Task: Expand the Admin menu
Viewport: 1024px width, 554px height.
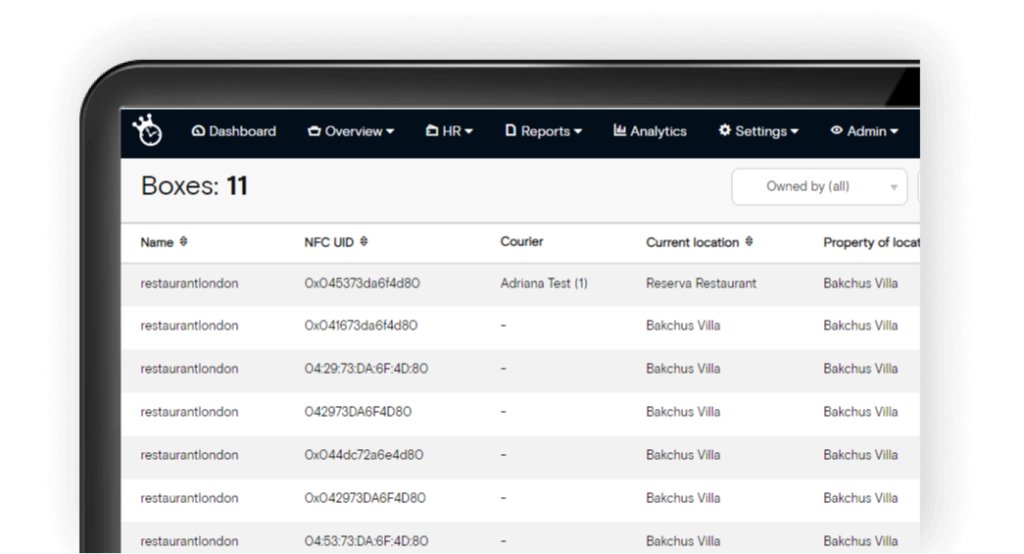Action: click(x=864, y=131)
